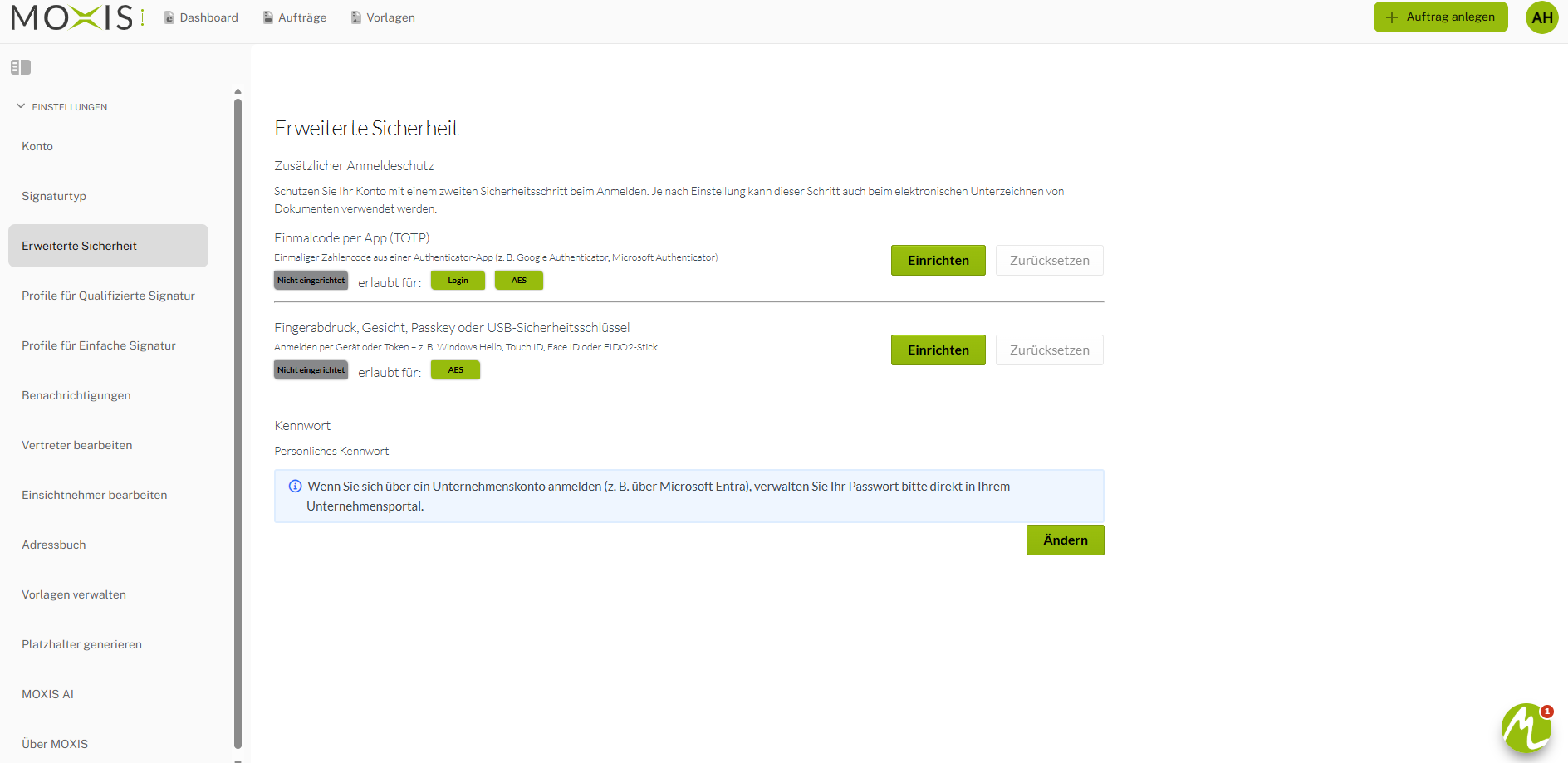Click the plus icon on Auftrag anlegen
The width and height of the screenshot is (1568, 763).
pos(1392,17)
